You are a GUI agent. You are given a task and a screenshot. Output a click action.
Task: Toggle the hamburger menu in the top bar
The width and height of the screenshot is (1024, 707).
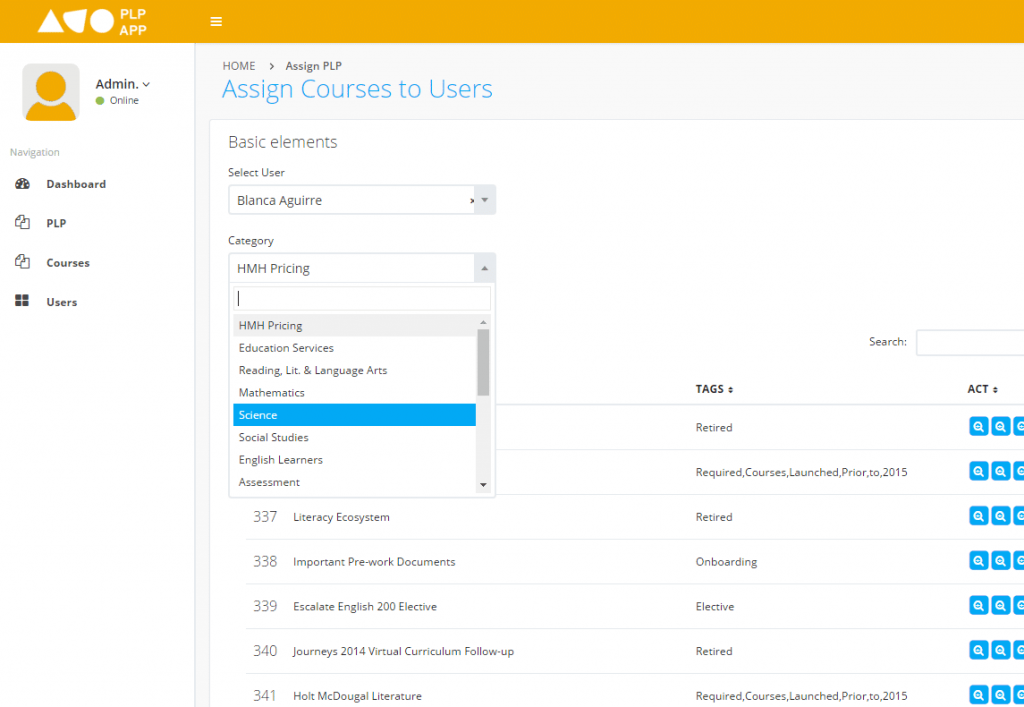(x=216, y=22)
